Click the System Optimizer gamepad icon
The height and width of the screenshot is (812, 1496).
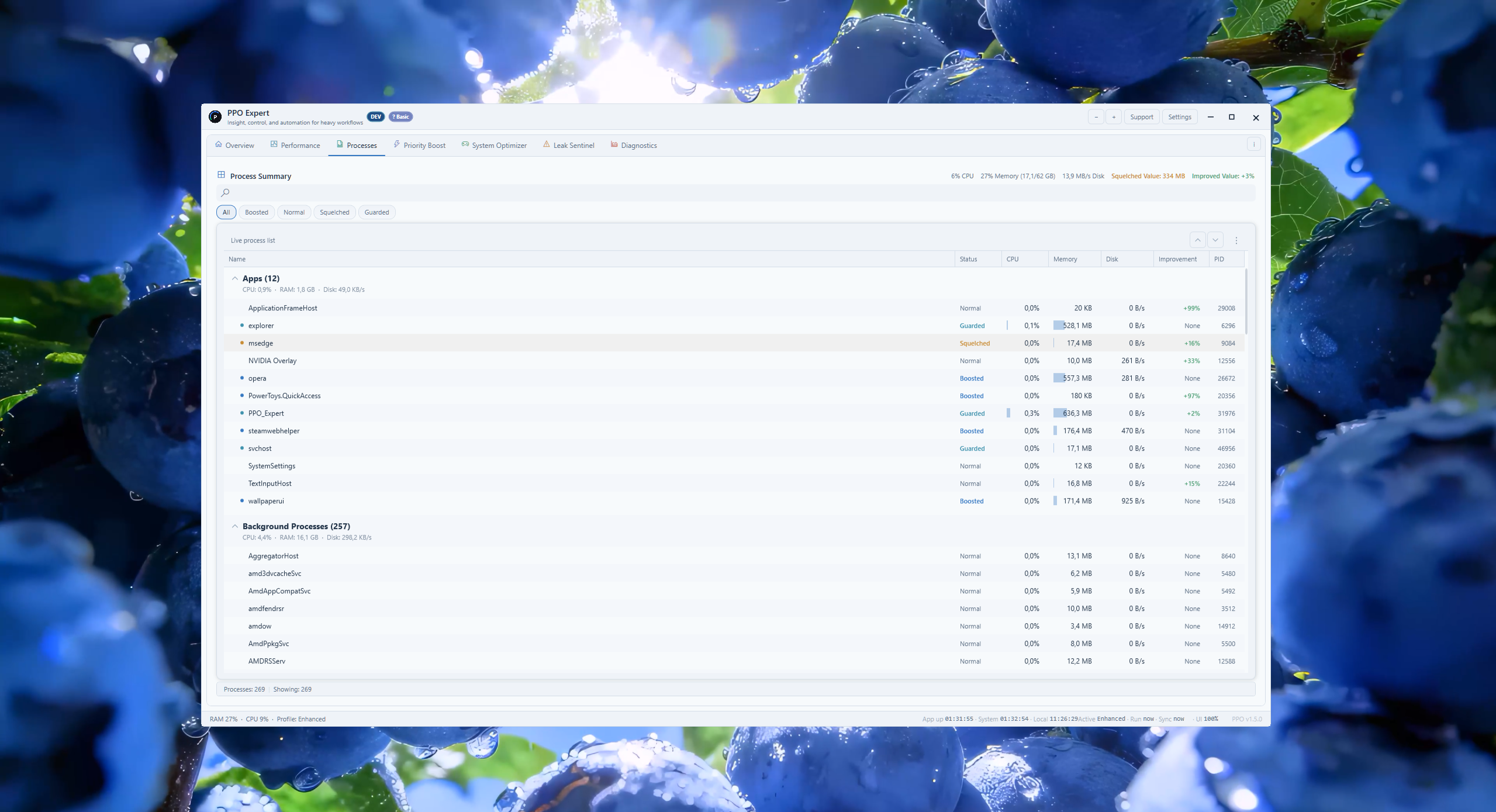point(465,144)
